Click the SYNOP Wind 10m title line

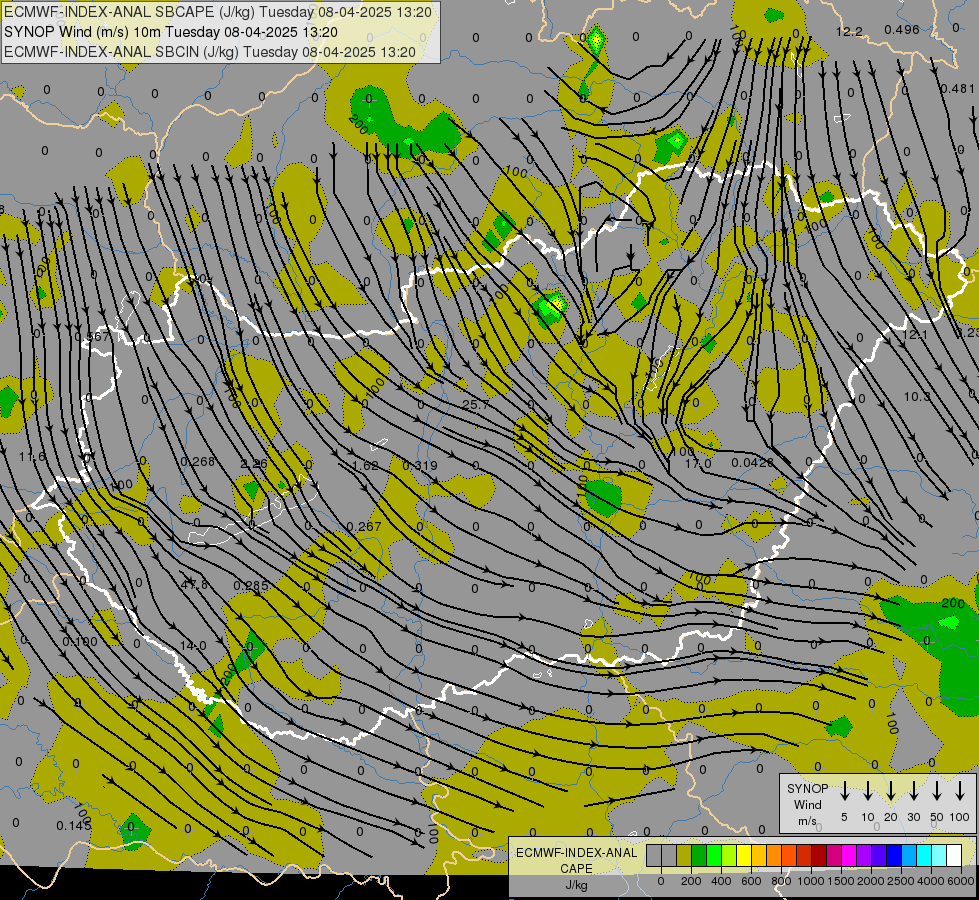pos(170,32)
